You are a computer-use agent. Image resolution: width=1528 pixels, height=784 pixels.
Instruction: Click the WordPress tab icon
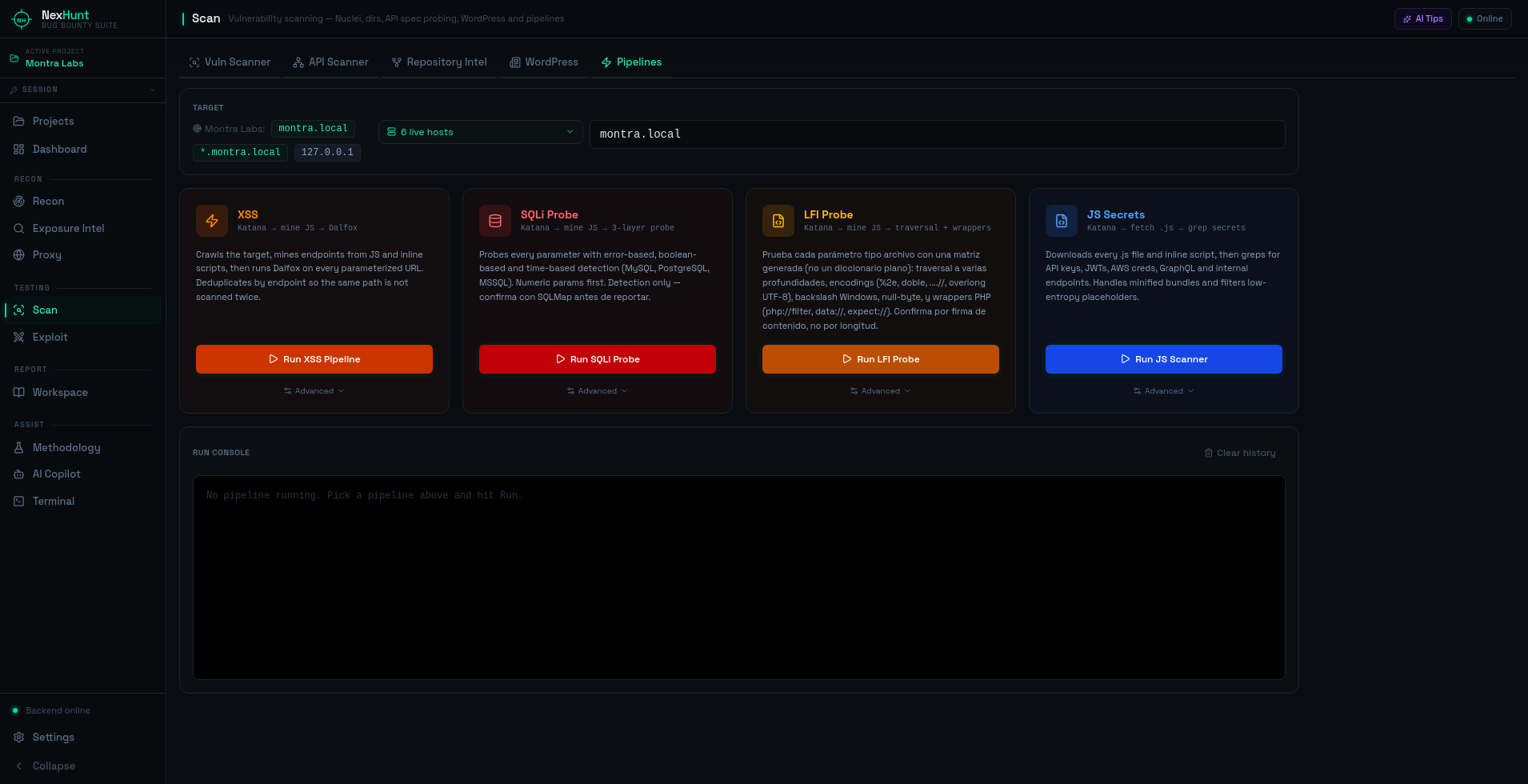click(x=515, y=62)
